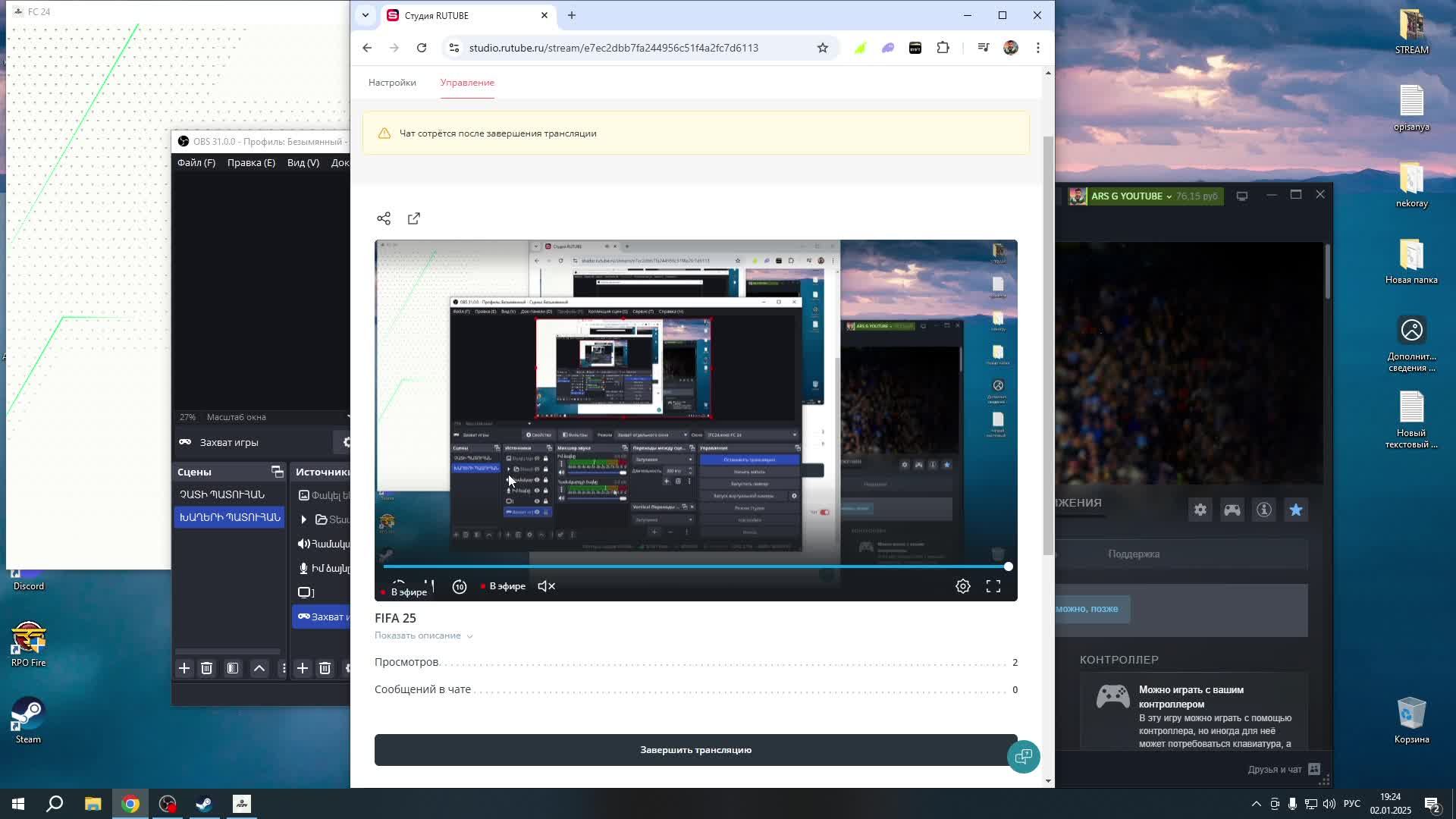
Task: Open the stream in external window via arrow icon
Action: (x=413, y=218)
